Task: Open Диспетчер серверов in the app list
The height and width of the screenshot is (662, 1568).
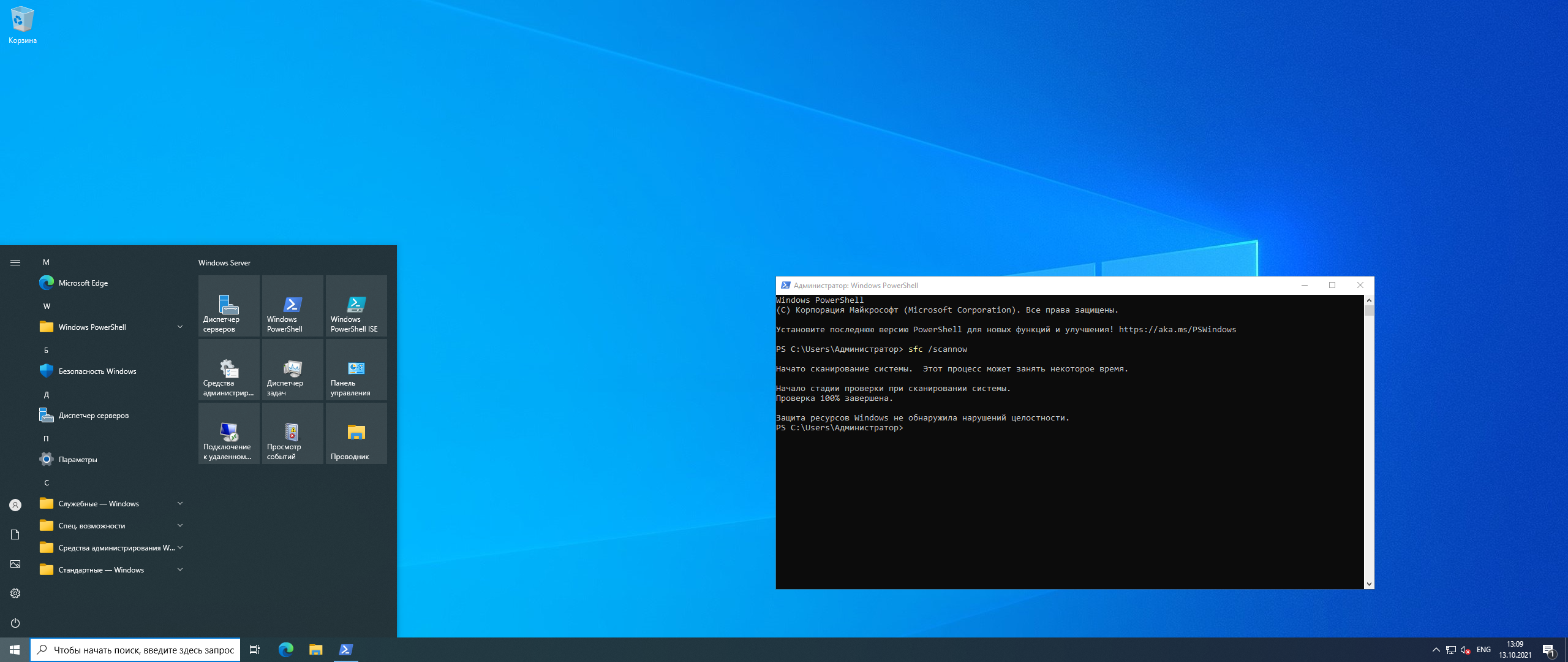Action: point(110,416)
